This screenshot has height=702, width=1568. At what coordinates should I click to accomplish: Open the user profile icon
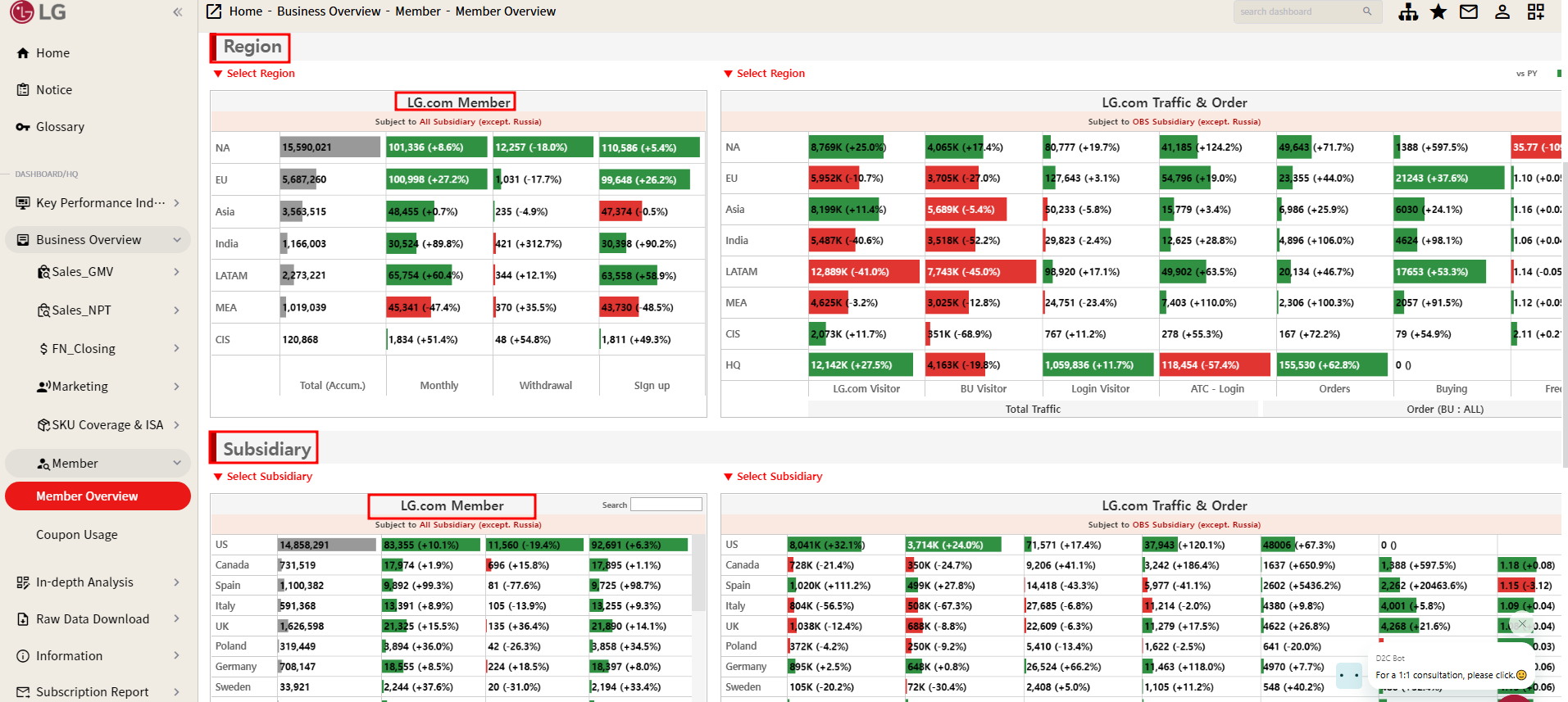click(1502, 12)
